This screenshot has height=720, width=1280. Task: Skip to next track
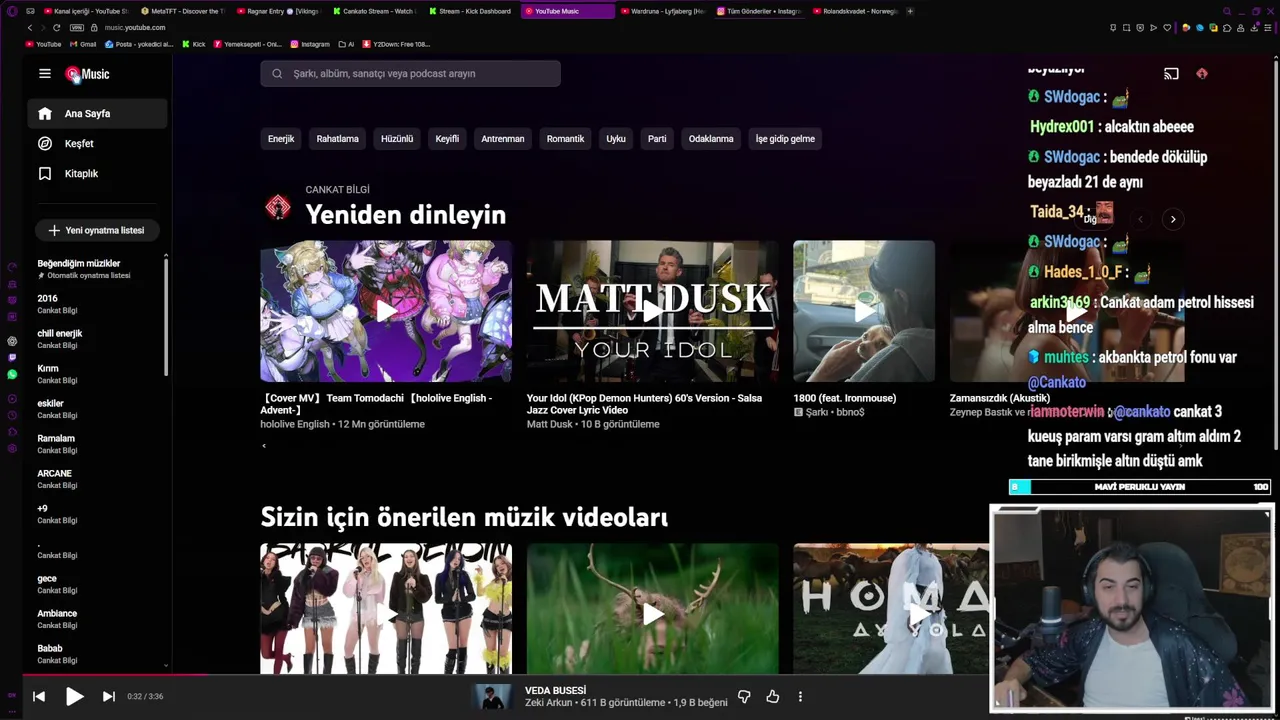tap(109, 697)
